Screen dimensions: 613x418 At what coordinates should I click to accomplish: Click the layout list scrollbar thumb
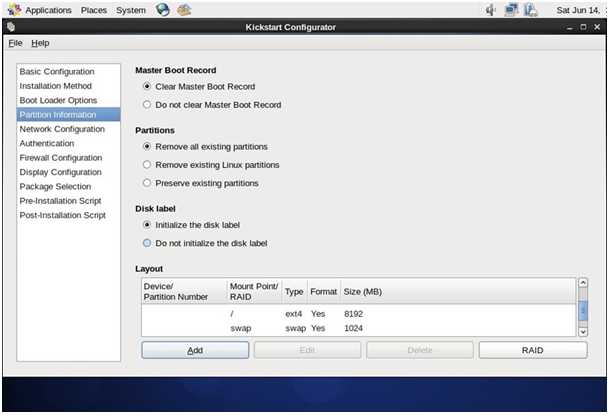pyautogui.click(x=583, y=310)
